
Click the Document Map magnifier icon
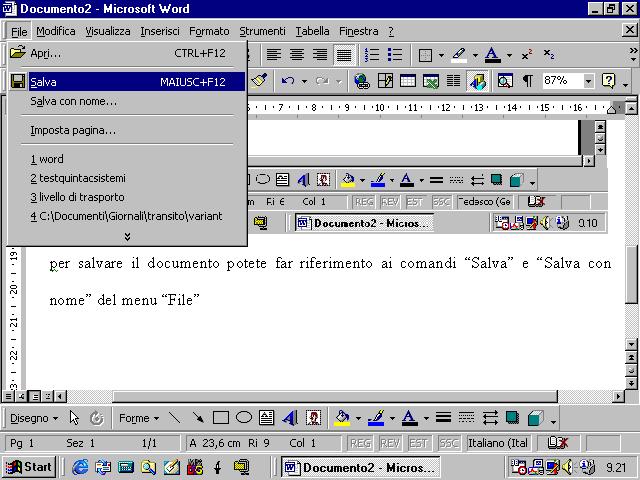[x=505, y=81]
